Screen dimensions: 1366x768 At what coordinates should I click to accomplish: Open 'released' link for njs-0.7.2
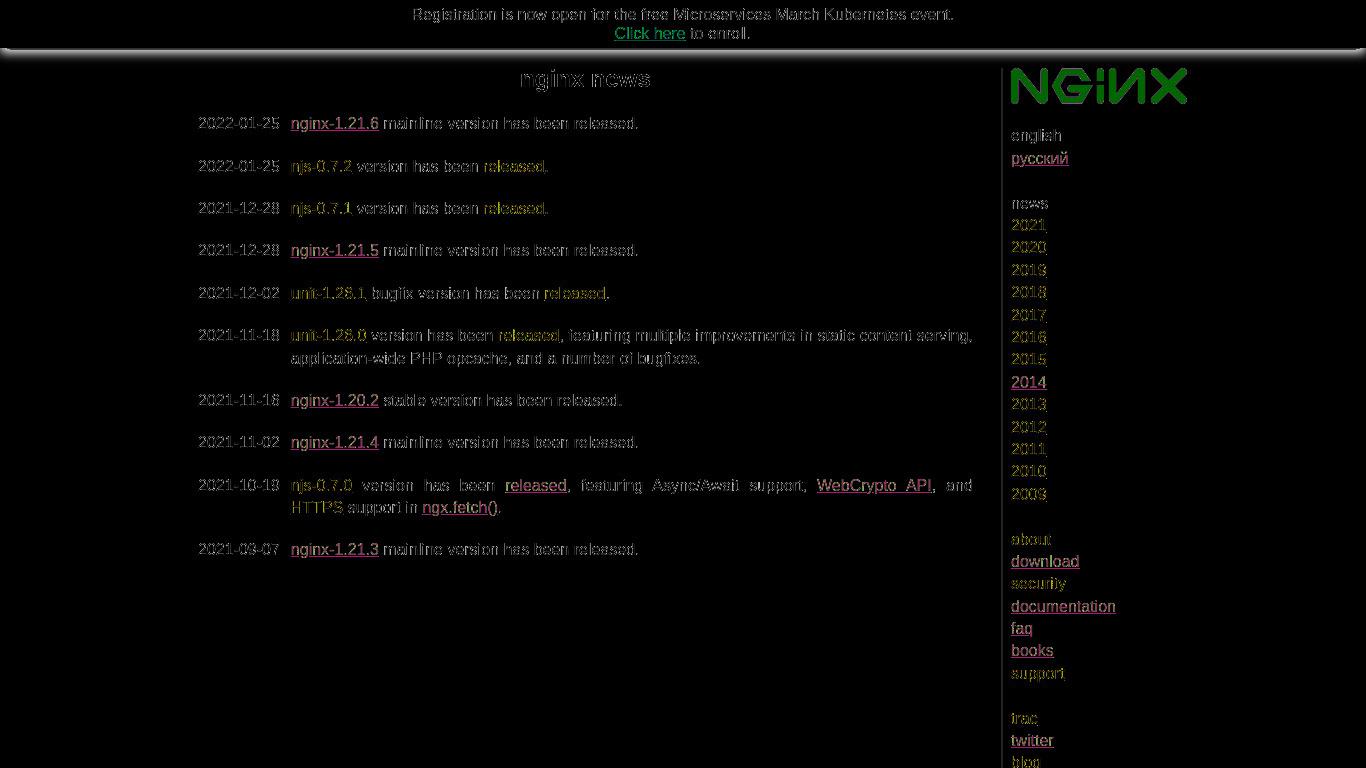click(x=514, y=167)
